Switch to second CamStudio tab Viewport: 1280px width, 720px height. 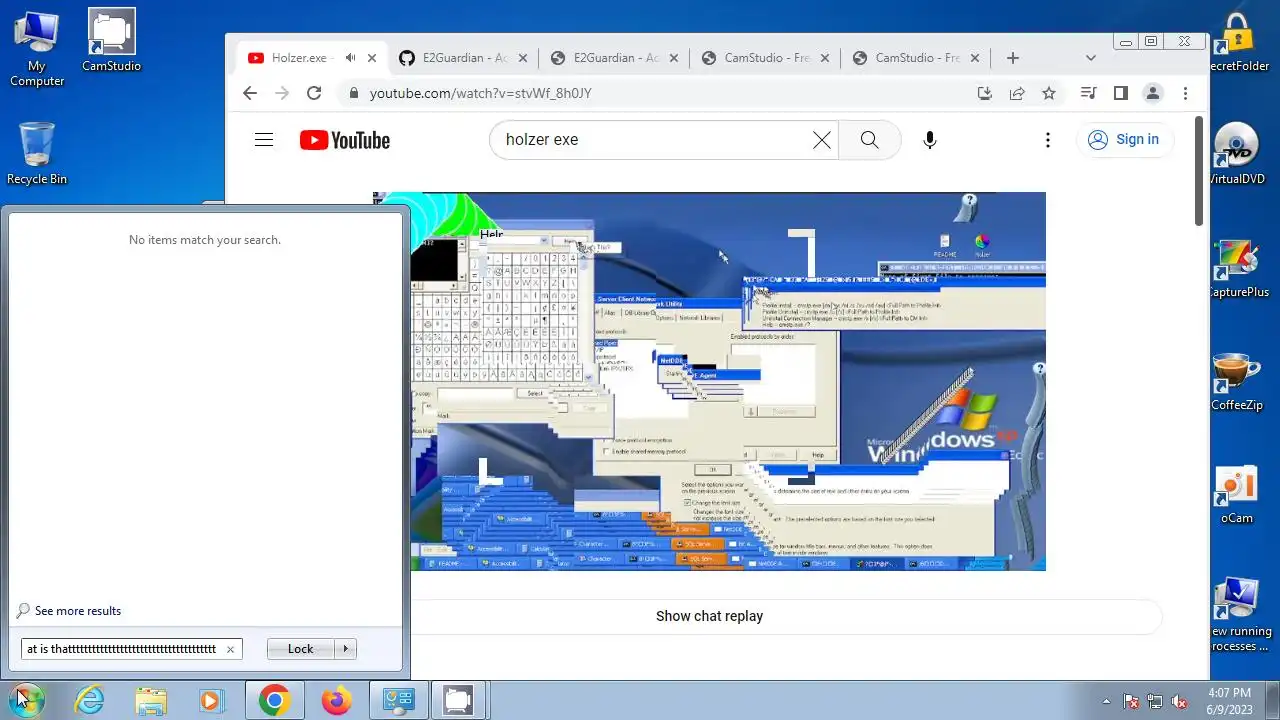click(x=916, y=58)
